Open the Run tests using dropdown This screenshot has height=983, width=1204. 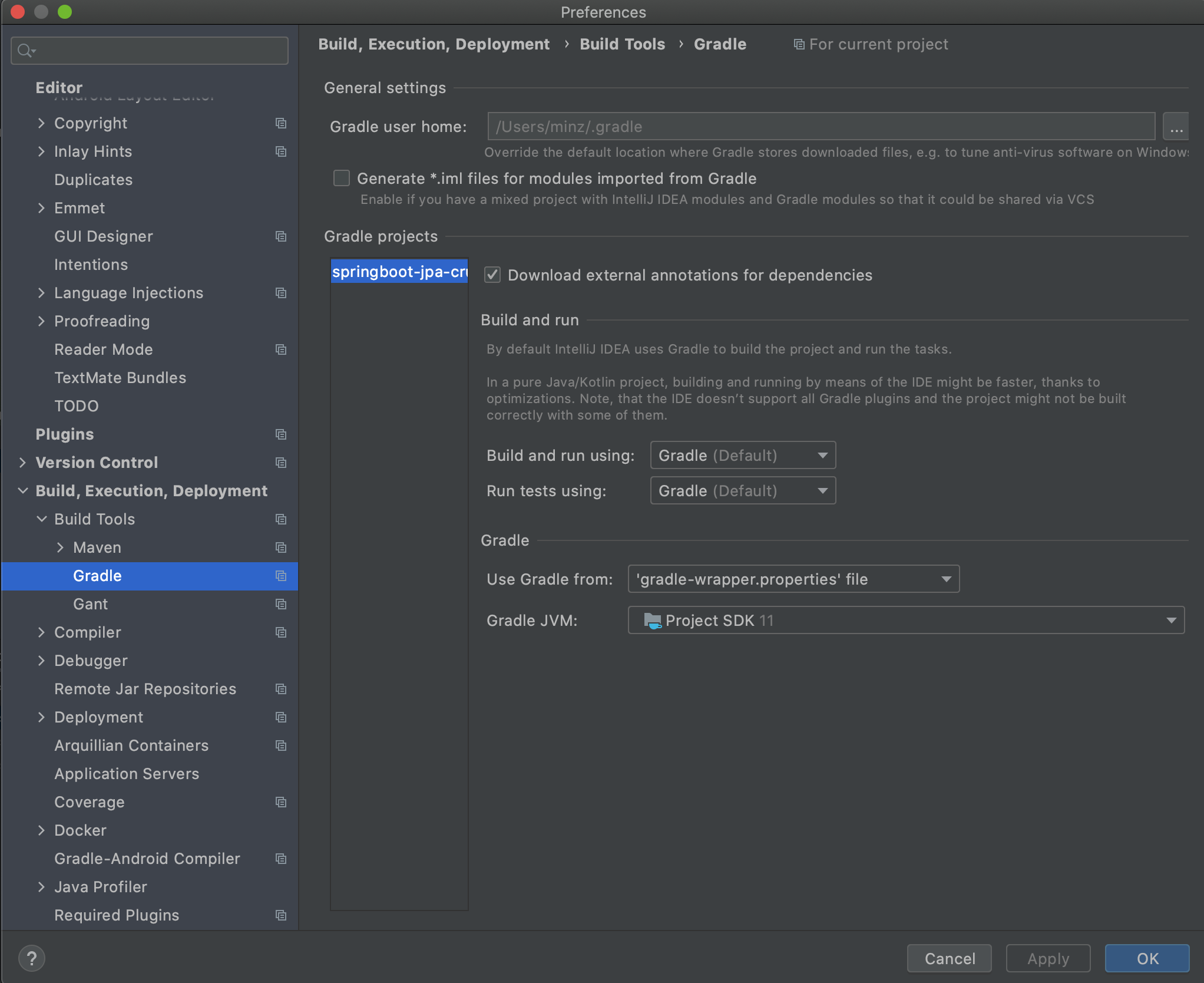pos(742,490)
